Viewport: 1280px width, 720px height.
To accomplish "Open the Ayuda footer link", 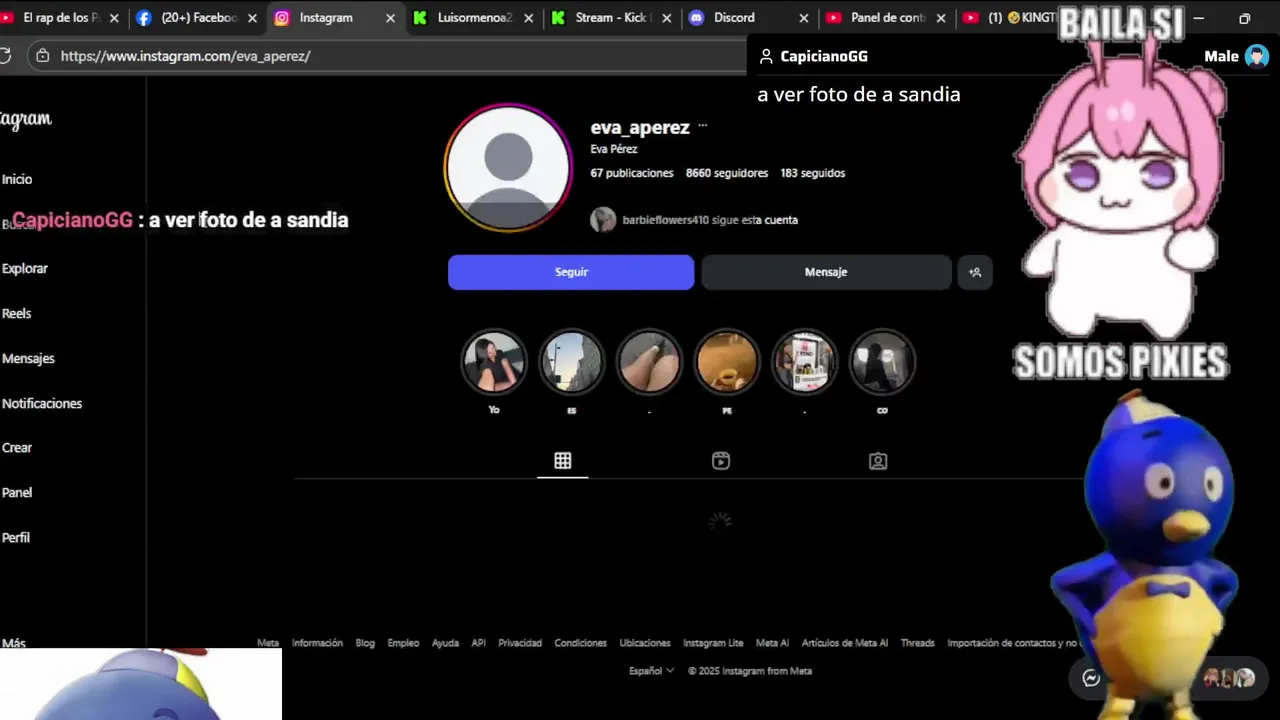I will 445,643.
